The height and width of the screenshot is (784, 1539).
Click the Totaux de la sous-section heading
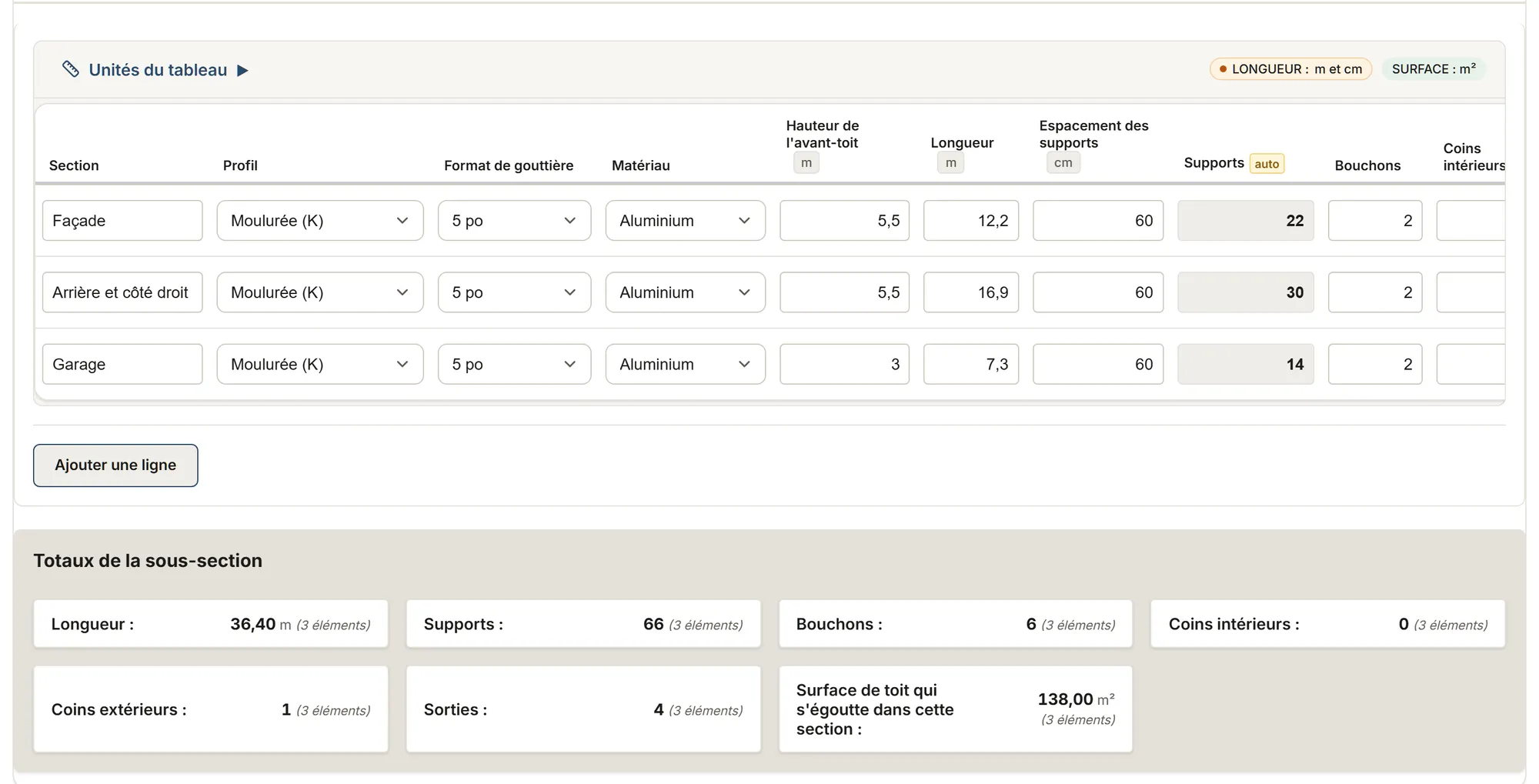pos(148,561)
